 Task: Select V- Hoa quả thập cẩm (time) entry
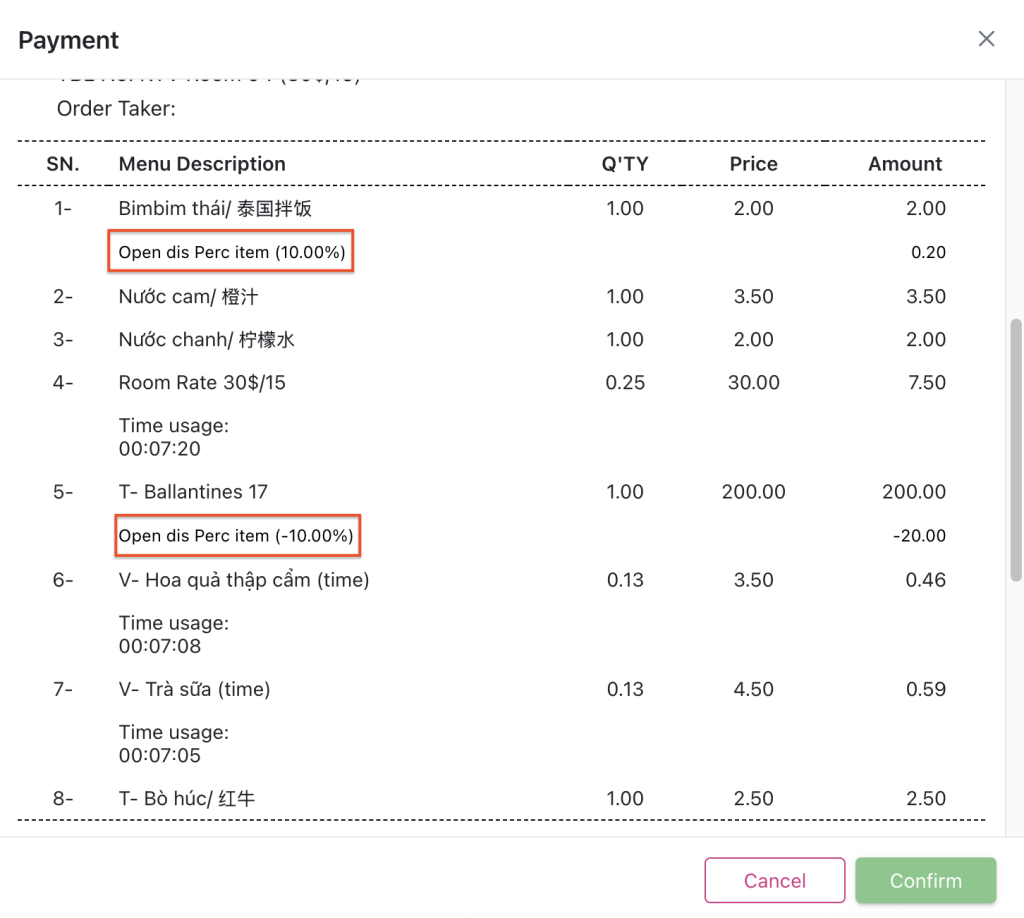coord(244,580)
